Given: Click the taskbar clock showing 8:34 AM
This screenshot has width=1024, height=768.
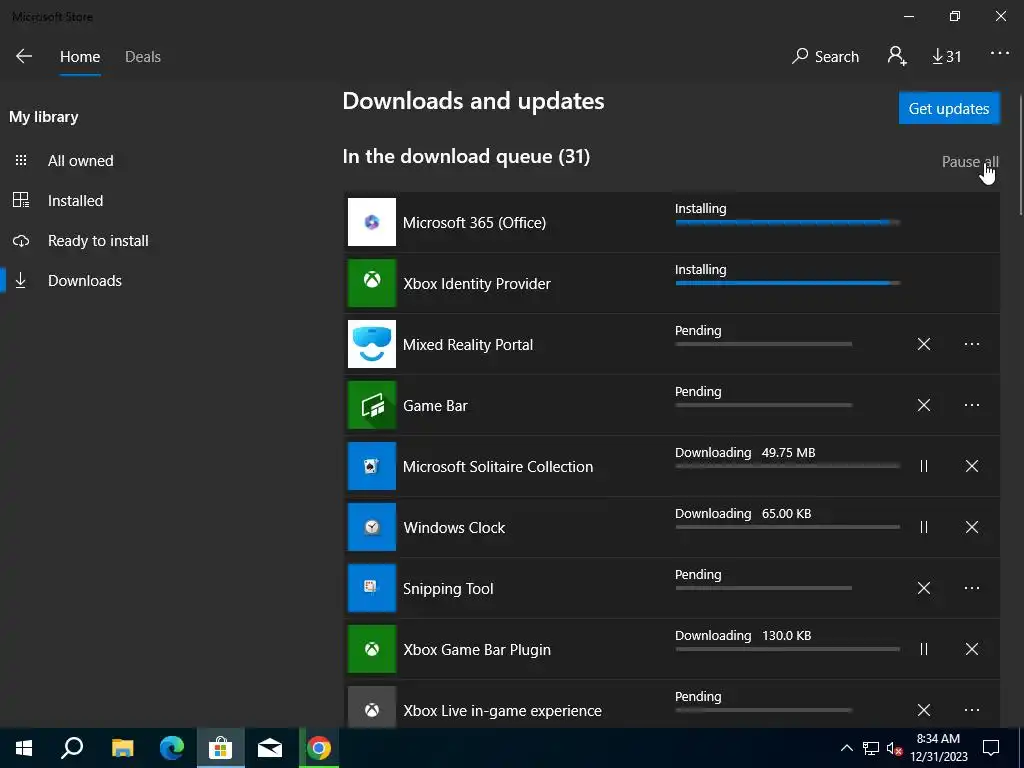Looking at the screenshot, I should pos(938,748).
